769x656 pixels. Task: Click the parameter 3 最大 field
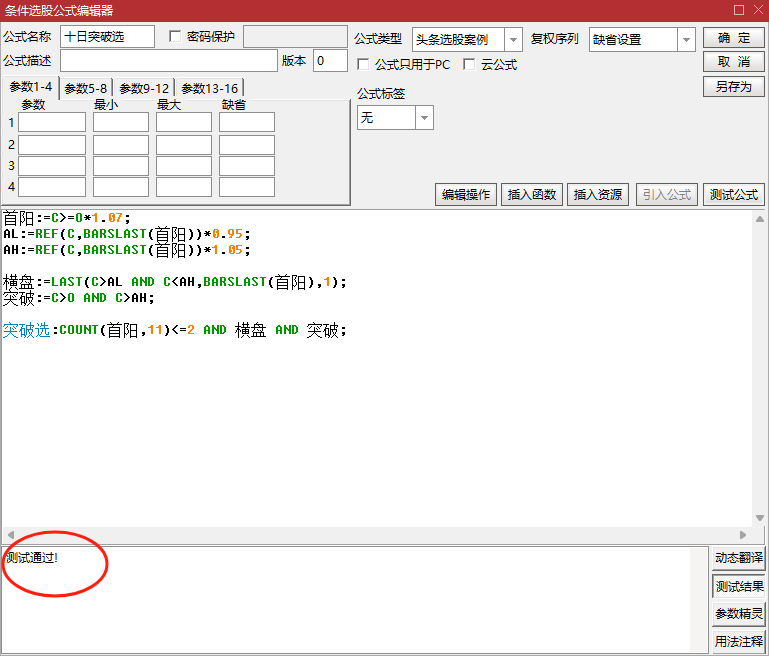coord(184,166)
